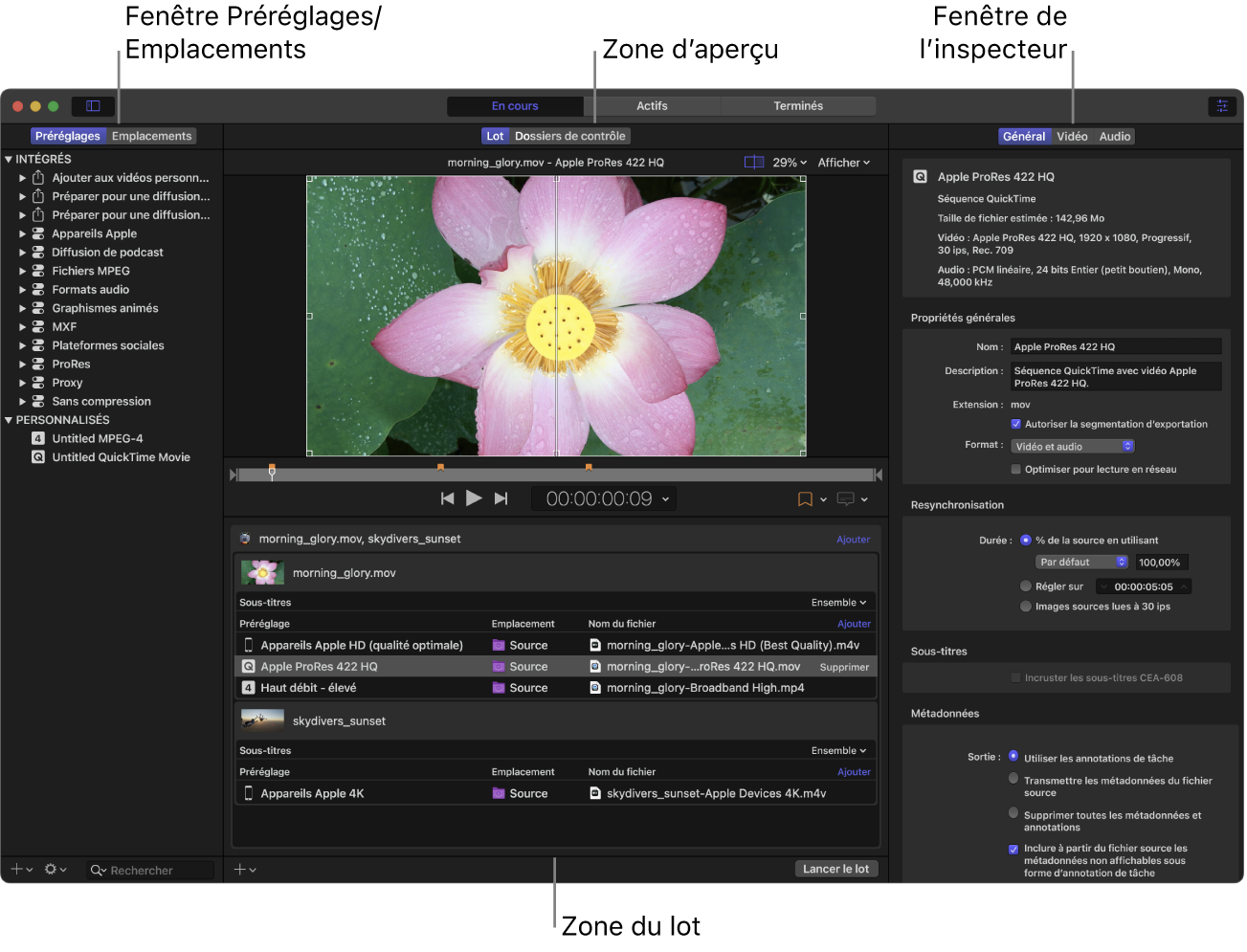Click Supprimer on Apple ProRes 422 HQ row

pos(844,668)
